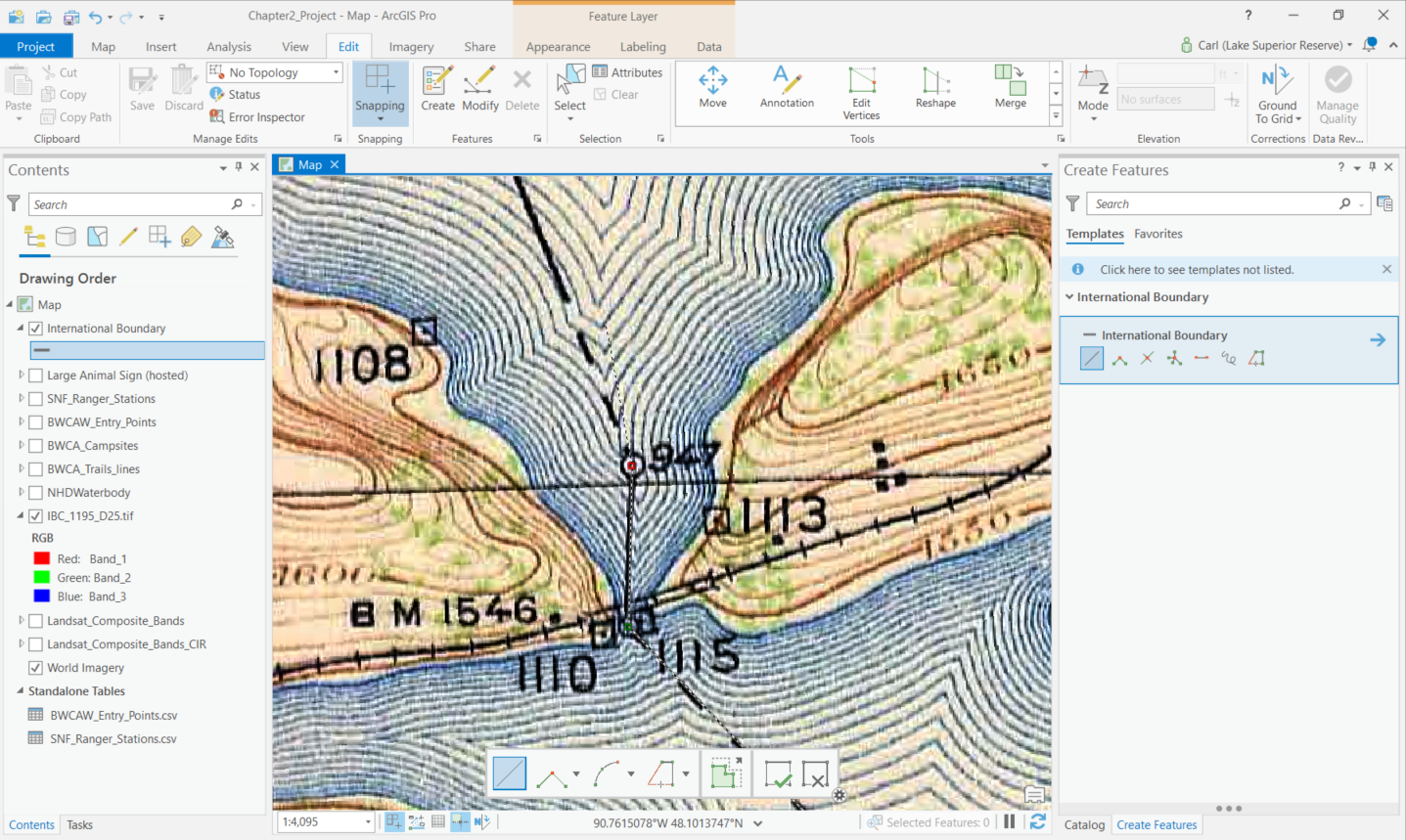The width and height of the screenshot is (1406, 840).
Task: Click Finish on the construction toolbar
Action: tap(778, 774)
